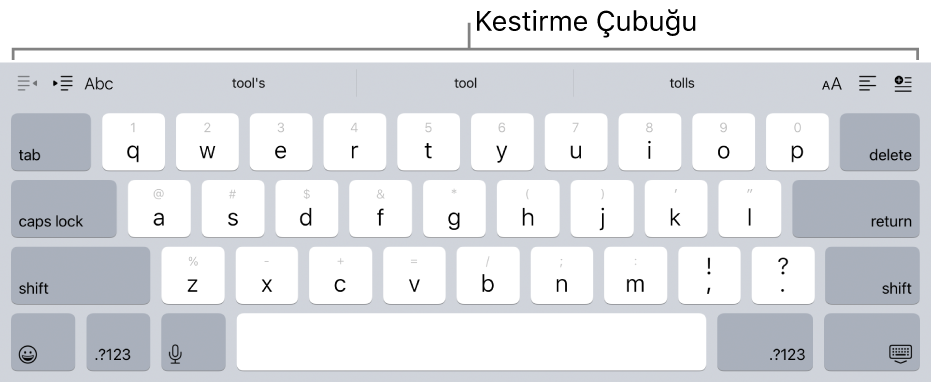
Task: Tap the w key
Action: pyautogui.click(x=207, y=142)
